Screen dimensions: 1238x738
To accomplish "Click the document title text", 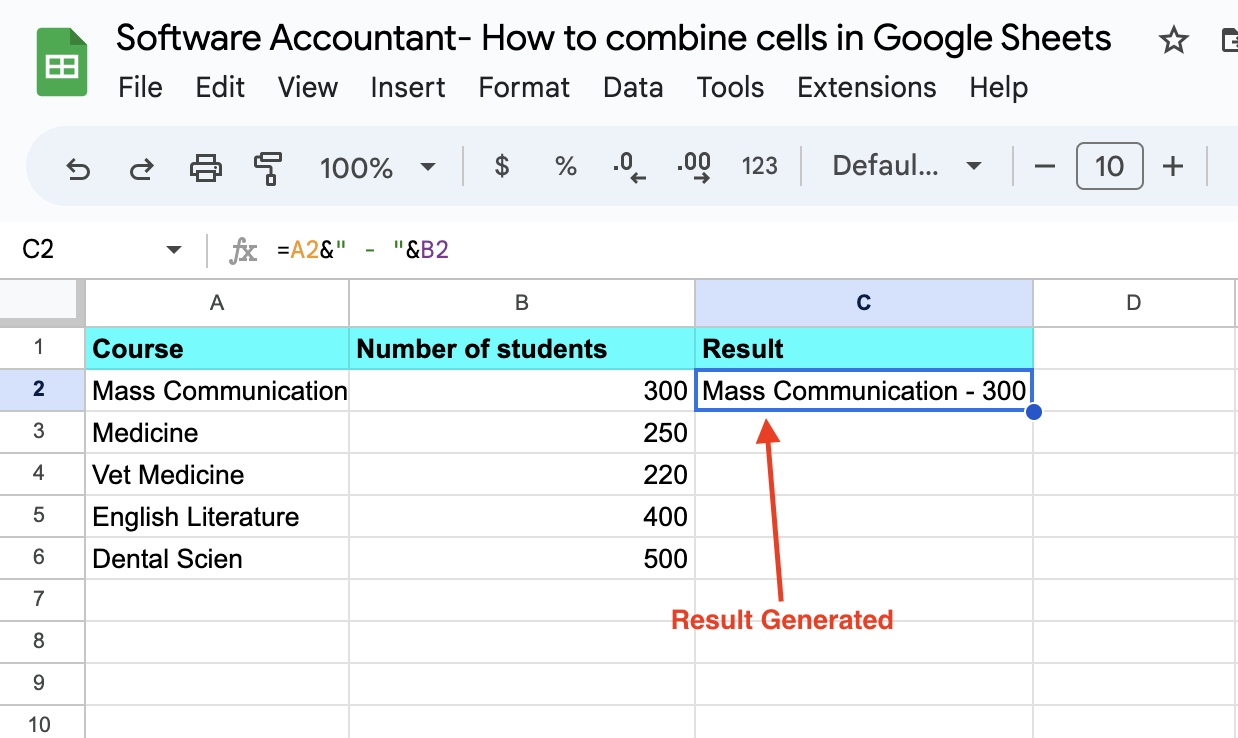I will [614, 39].
